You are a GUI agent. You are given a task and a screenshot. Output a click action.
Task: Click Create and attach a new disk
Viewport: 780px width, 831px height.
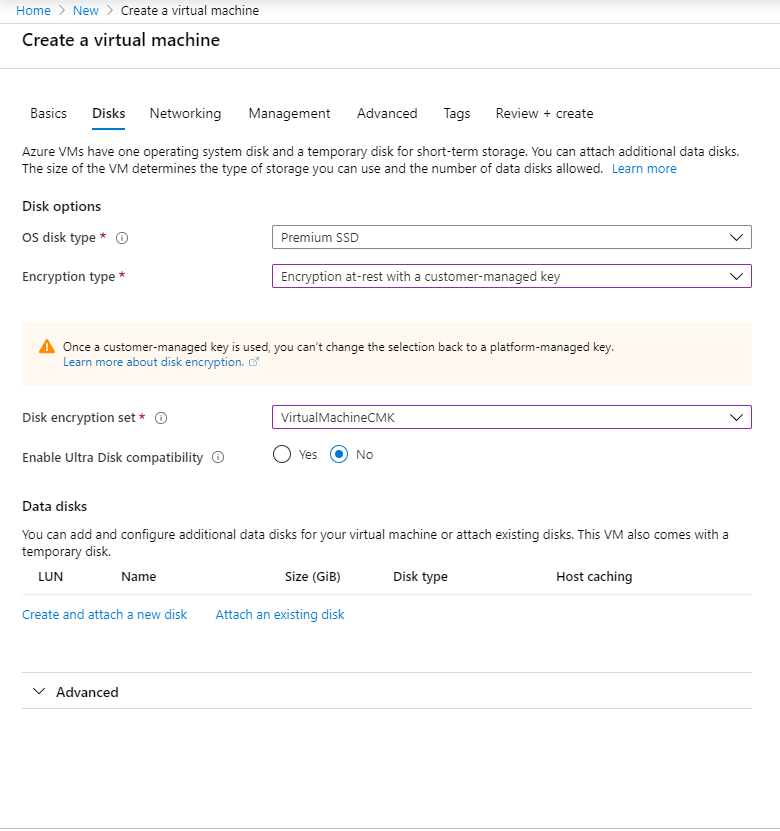(105, 614)
